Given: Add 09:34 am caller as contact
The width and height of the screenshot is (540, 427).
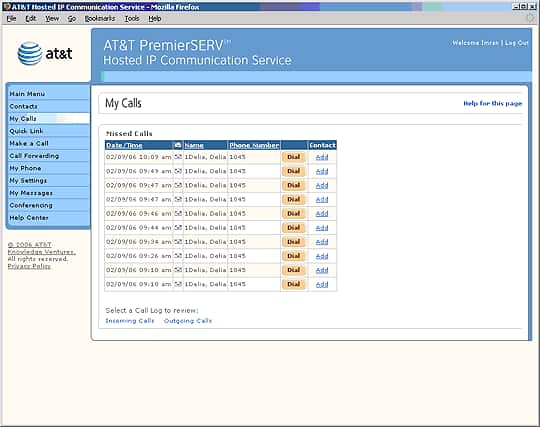Looking at the screenshot, I should pyautogui.click(x=322, y=242).
